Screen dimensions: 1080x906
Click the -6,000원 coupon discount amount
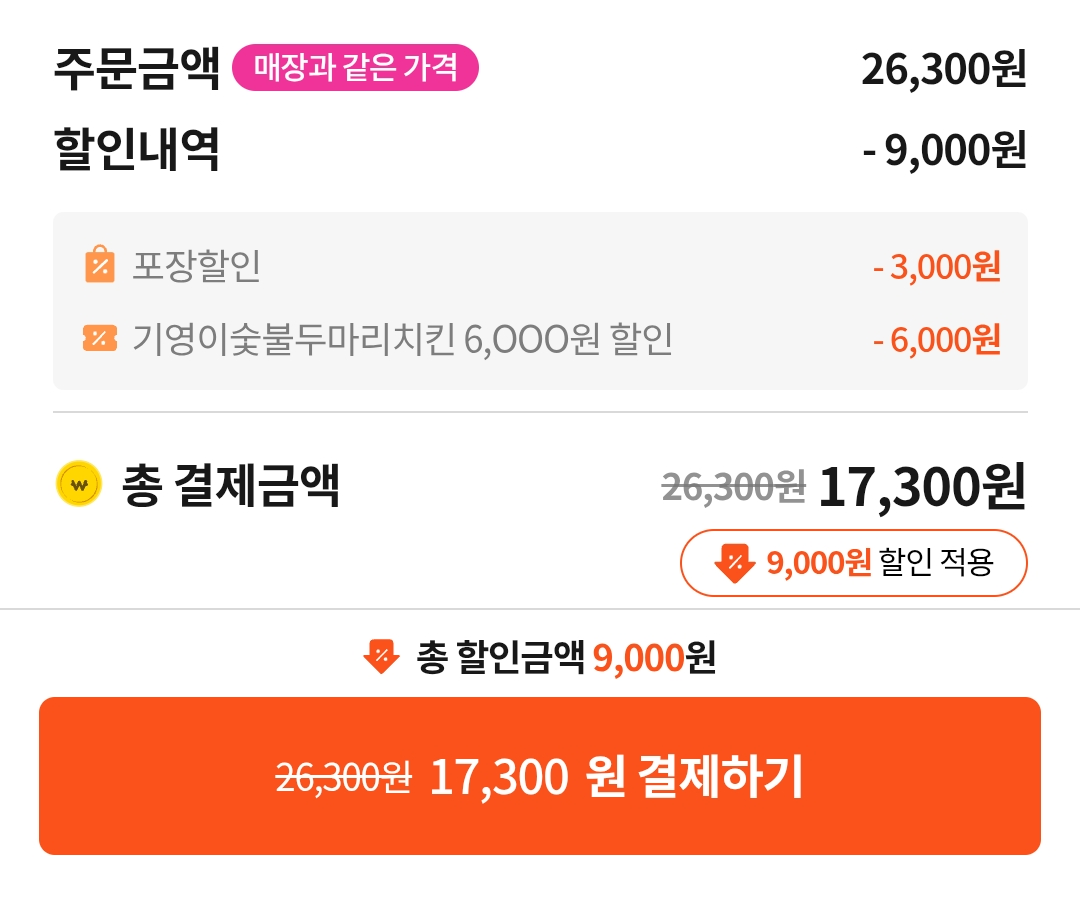click(x=936, y=340)
